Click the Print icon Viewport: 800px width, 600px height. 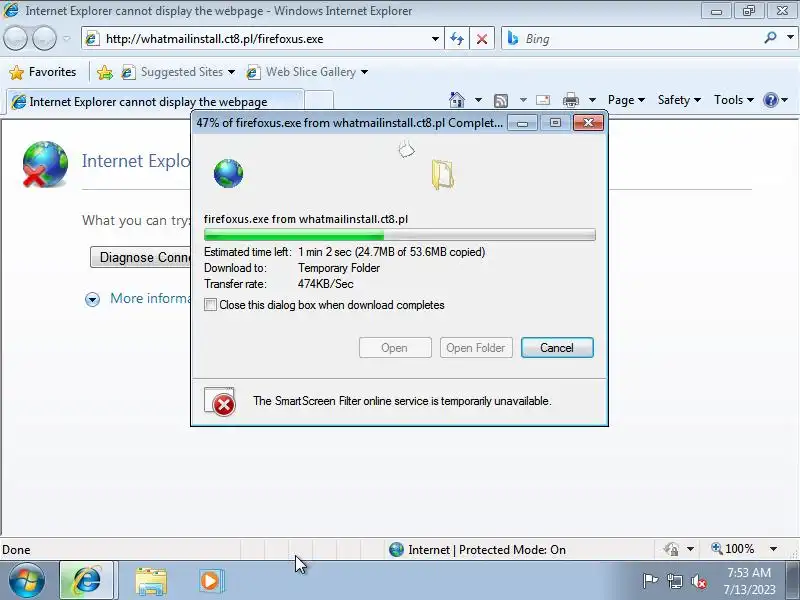tap(570, 100)
